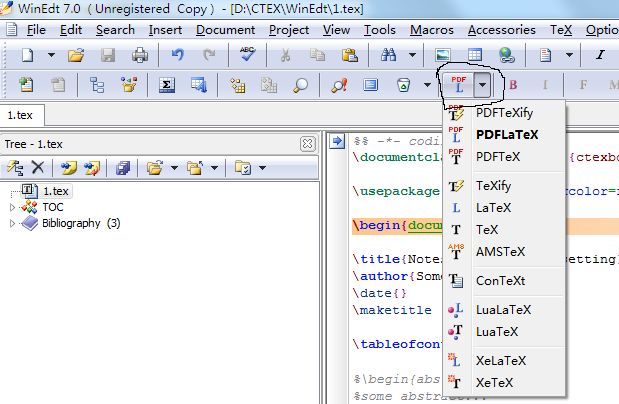Open the New Document dropdown arrow
Image resolution: width=619 pixels, height=404 pixels.
click(51, 55)
